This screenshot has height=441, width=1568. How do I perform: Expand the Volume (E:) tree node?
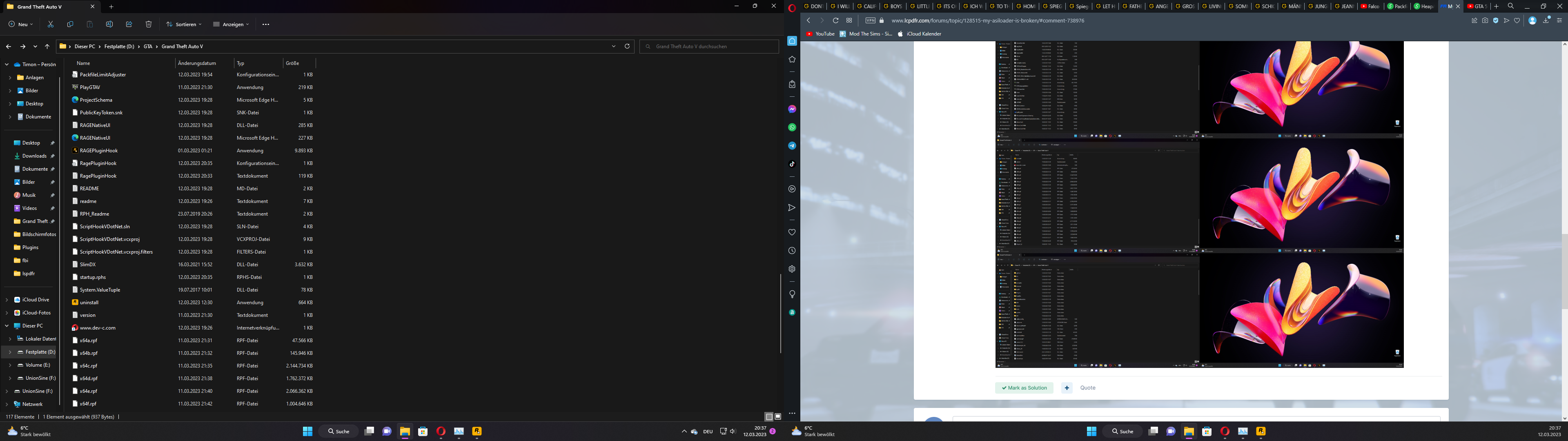(x=10, y=365)
